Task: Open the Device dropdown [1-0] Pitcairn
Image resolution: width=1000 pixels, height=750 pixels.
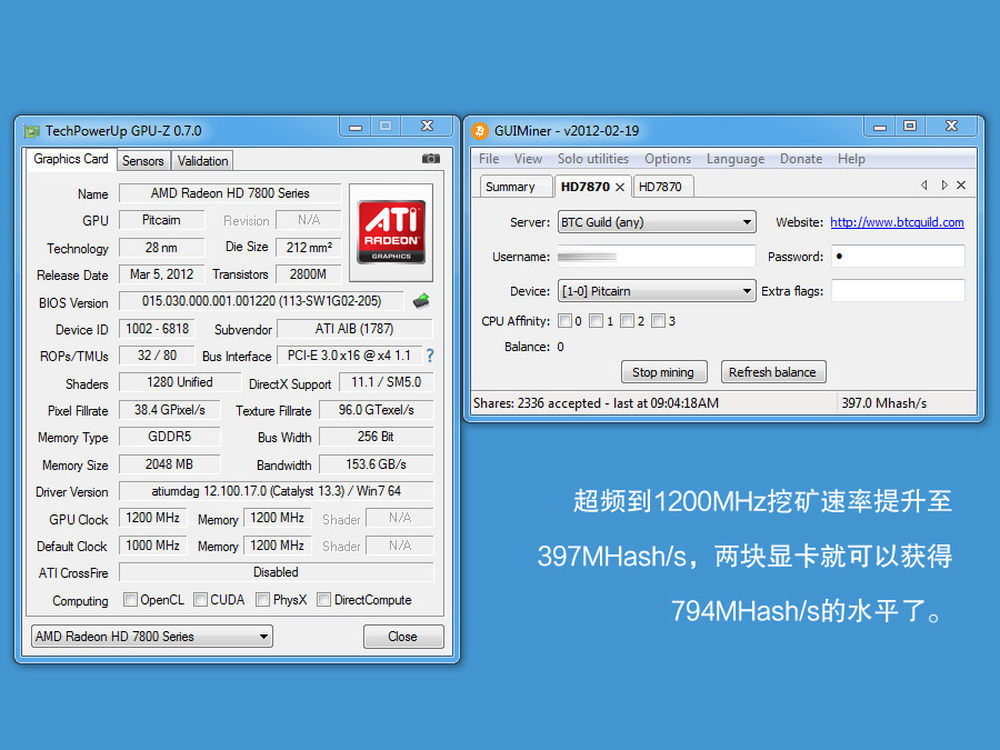Action: tap(657, 291)
